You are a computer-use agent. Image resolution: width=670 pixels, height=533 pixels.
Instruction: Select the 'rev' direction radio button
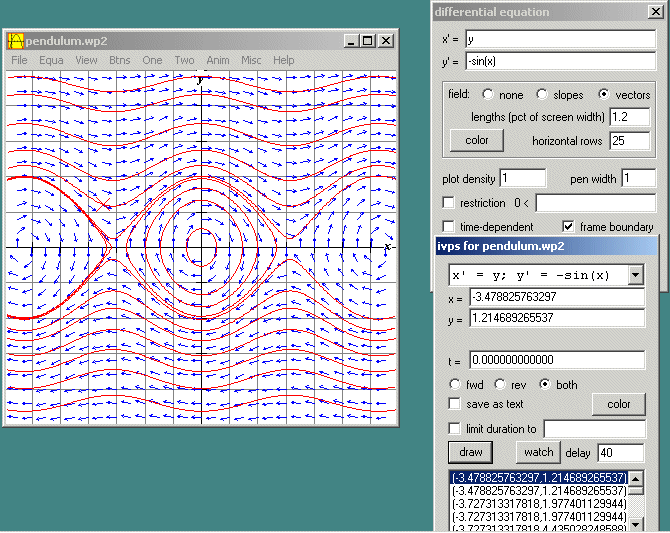pyautogui.click(x=501, y=385)
